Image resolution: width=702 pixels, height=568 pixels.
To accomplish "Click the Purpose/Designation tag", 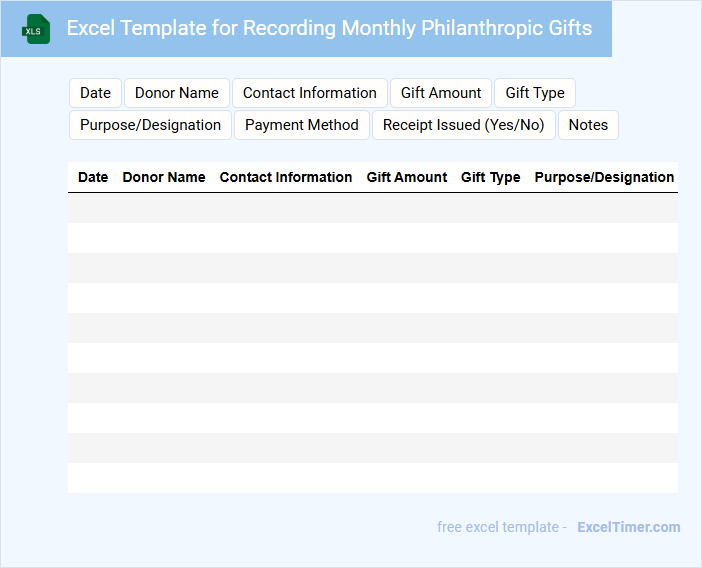I will [x=151, y=125].
